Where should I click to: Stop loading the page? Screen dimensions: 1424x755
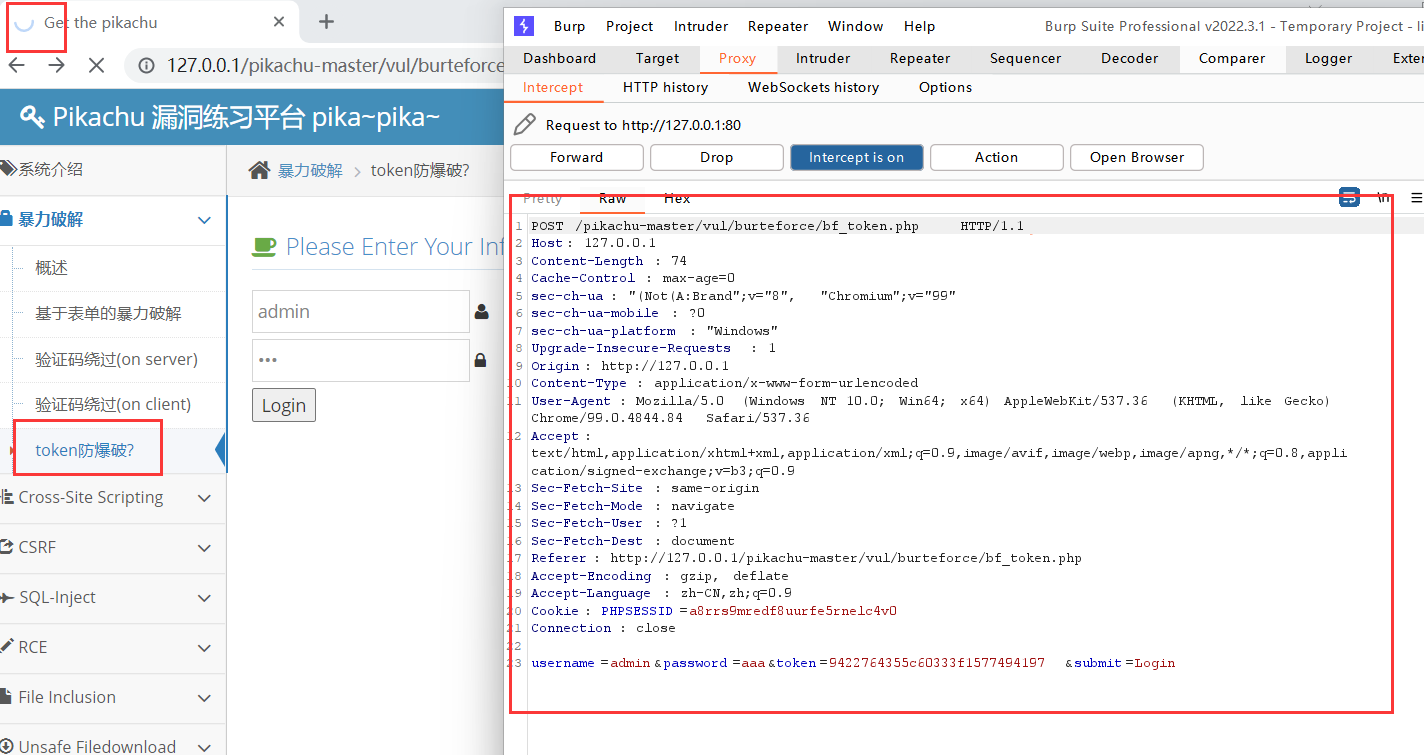point(96,65)
